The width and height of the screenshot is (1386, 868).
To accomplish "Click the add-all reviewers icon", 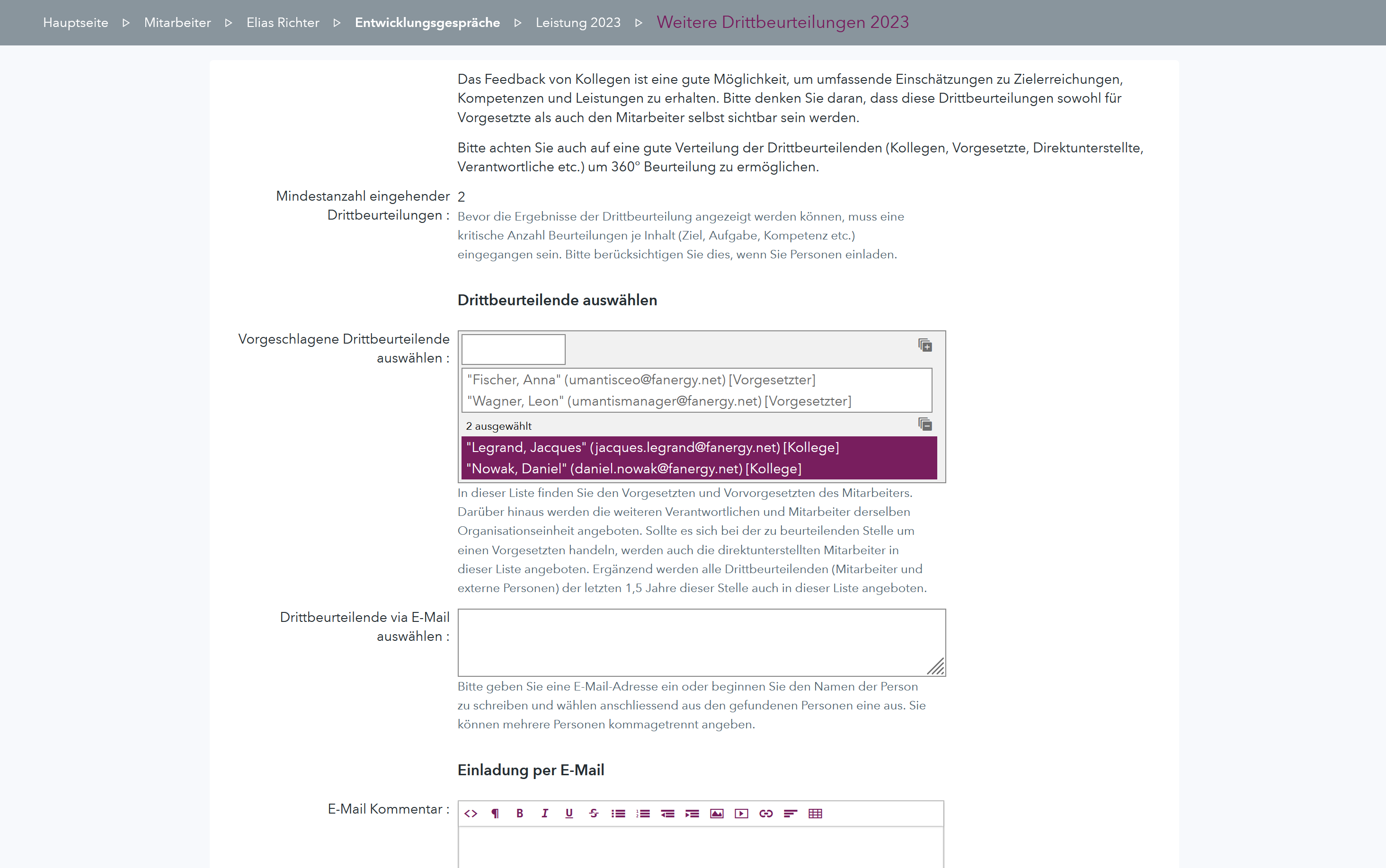I will click(924, 345).
